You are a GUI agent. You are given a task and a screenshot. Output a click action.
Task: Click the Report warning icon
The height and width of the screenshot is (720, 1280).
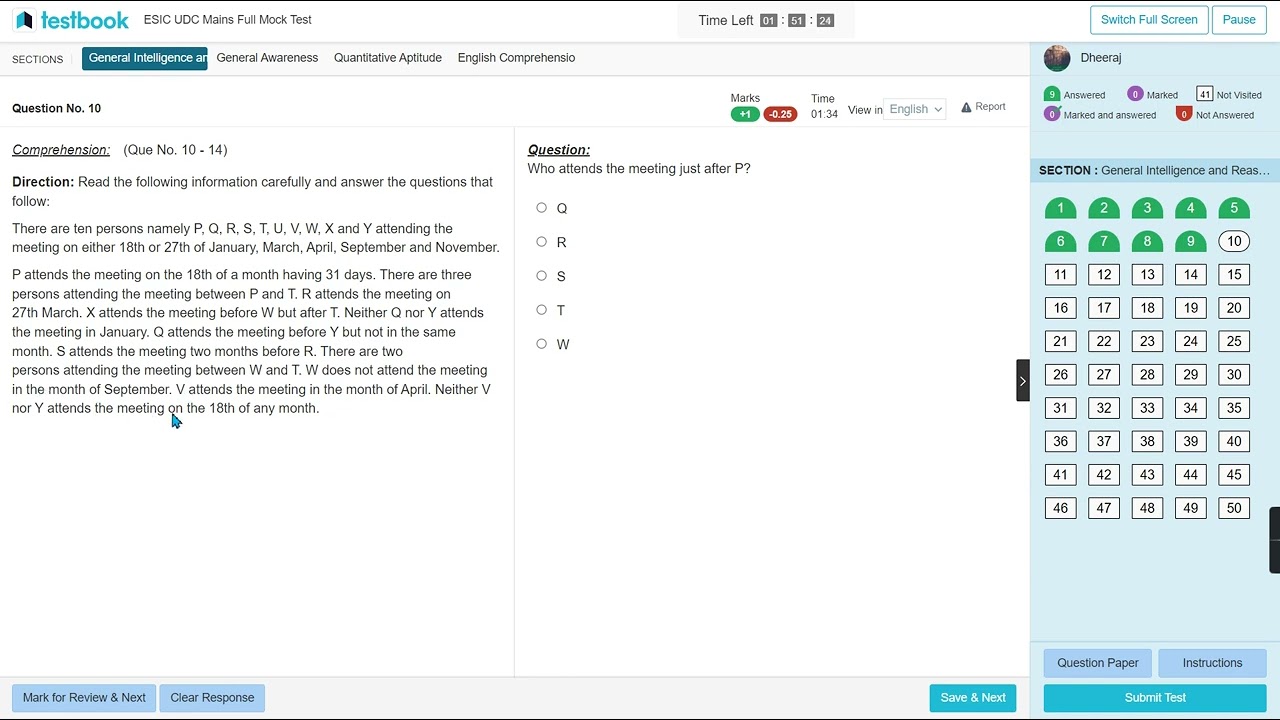coord(966,107)
